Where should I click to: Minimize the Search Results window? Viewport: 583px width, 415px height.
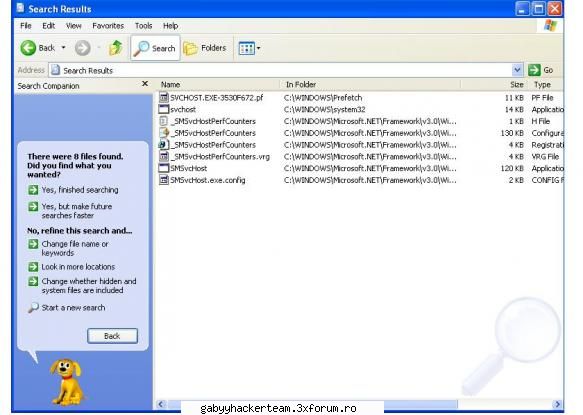click(x=522, y=9)
